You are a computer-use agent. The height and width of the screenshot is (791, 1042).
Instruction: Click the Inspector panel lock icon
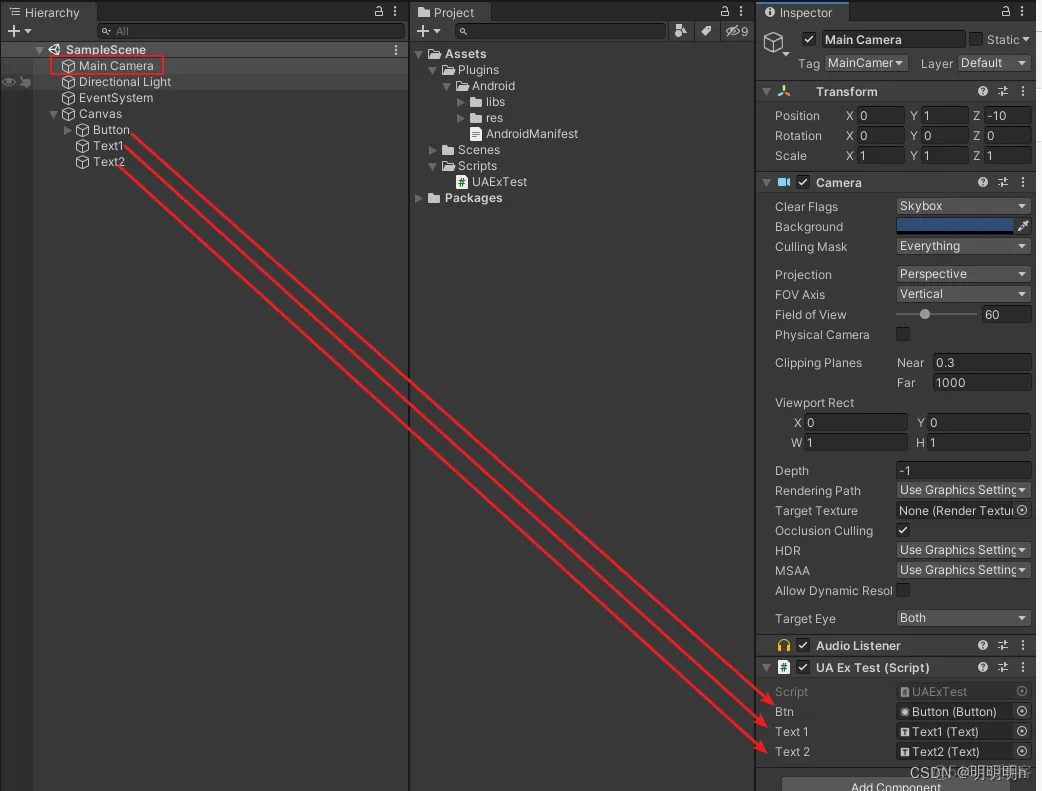click(x=1006, y=11)
